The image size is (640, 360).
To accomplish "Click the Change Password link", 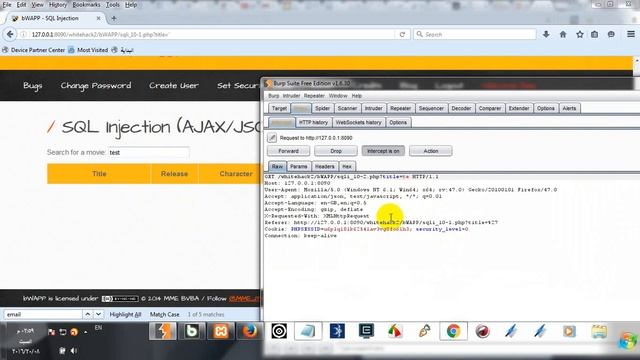I will coord(96,86).
